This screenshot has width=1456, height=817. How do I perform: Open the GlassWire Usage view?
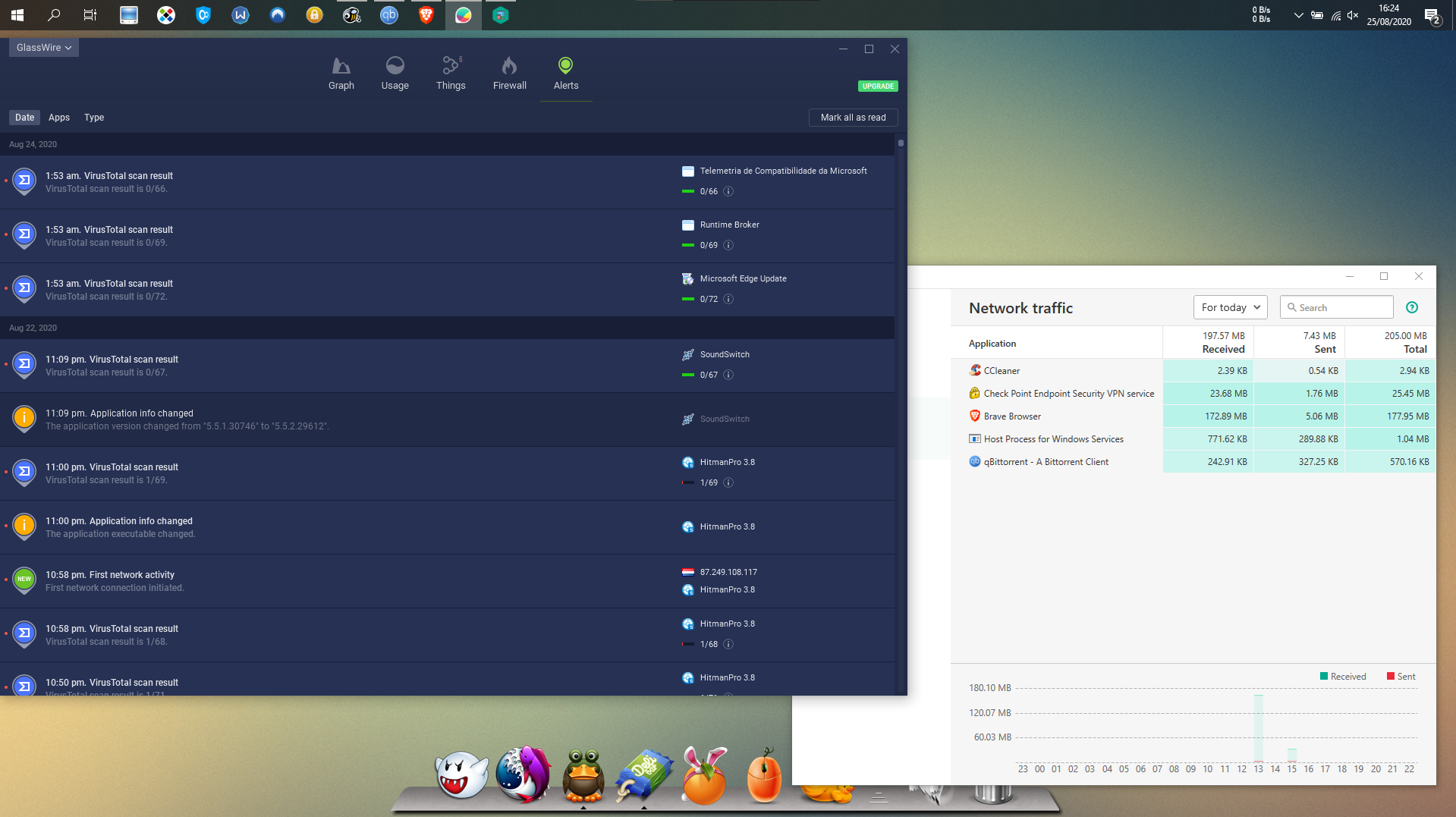click(x=395, y=74)
